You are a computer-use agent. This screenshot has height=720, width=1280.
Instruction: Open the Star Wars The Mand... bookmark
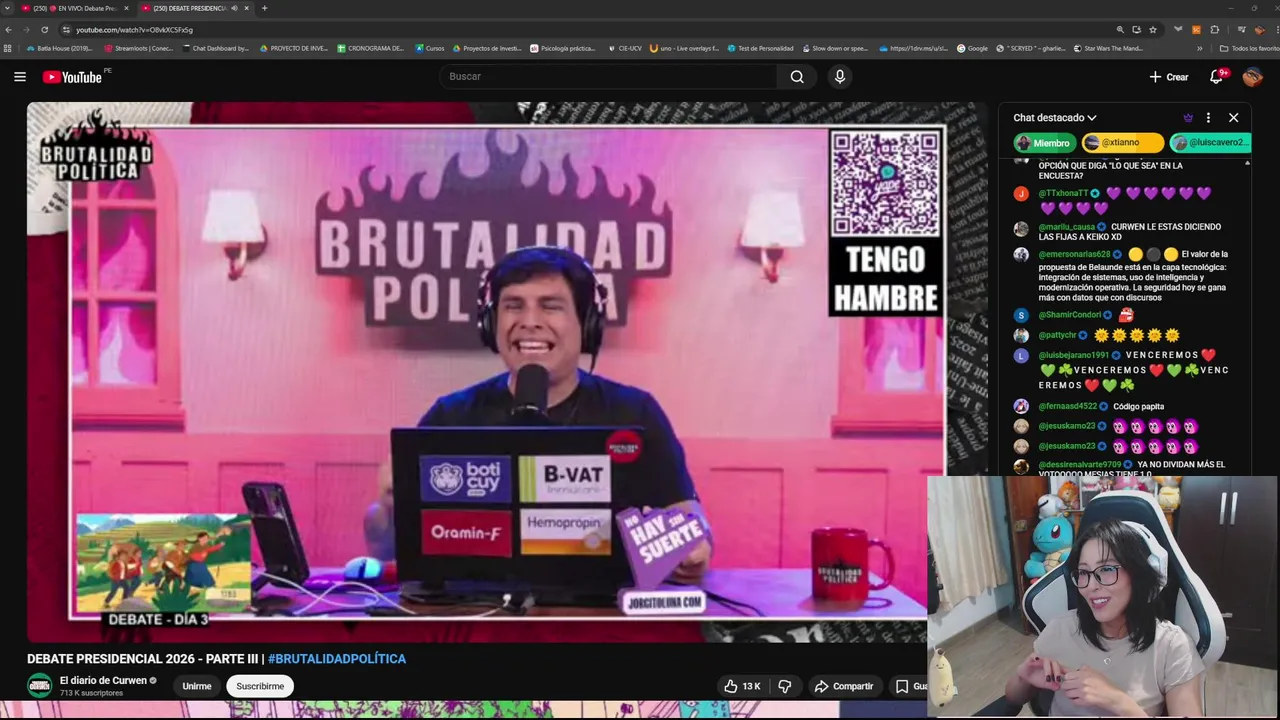(x=1108, y=48)
